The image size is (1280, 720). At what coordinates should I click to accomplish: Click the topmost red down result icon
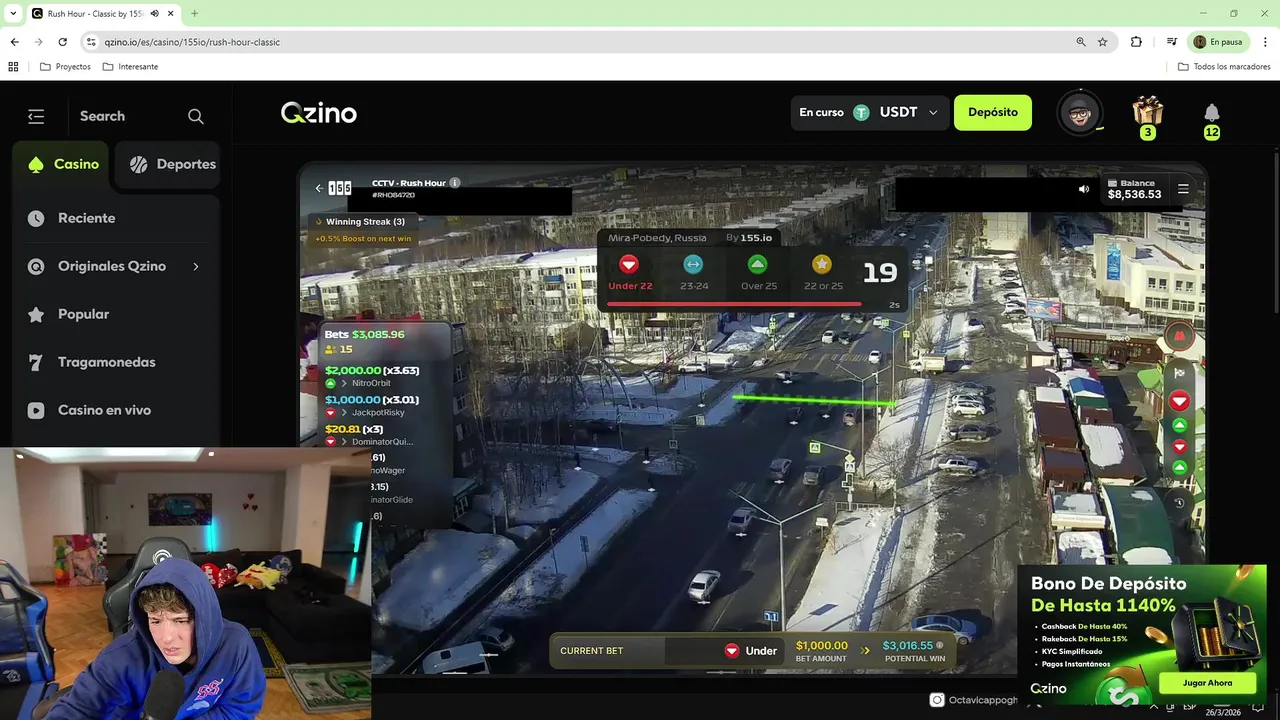point(1179,401)
